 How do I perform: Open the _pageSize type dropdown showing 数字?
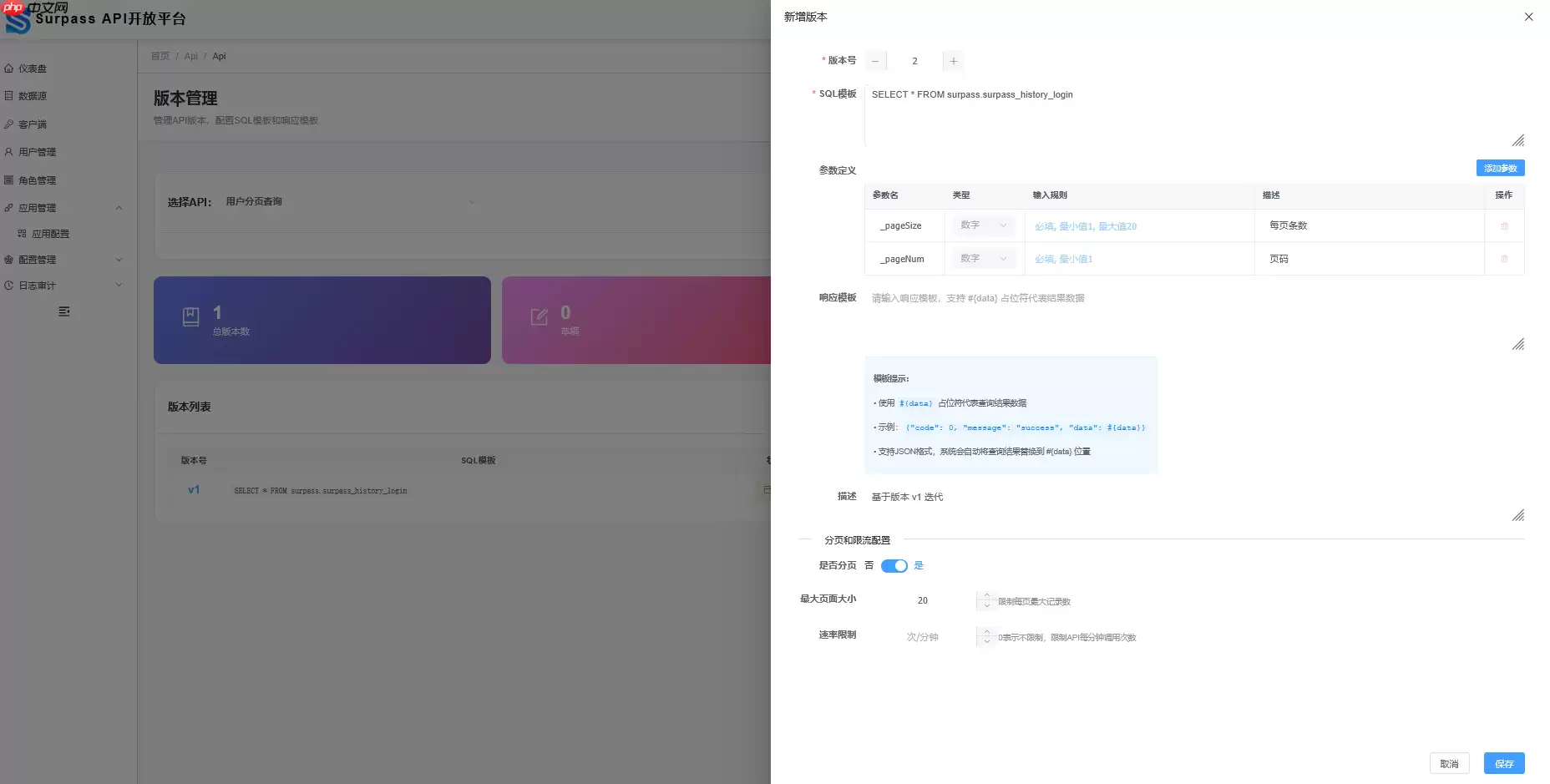983,225
